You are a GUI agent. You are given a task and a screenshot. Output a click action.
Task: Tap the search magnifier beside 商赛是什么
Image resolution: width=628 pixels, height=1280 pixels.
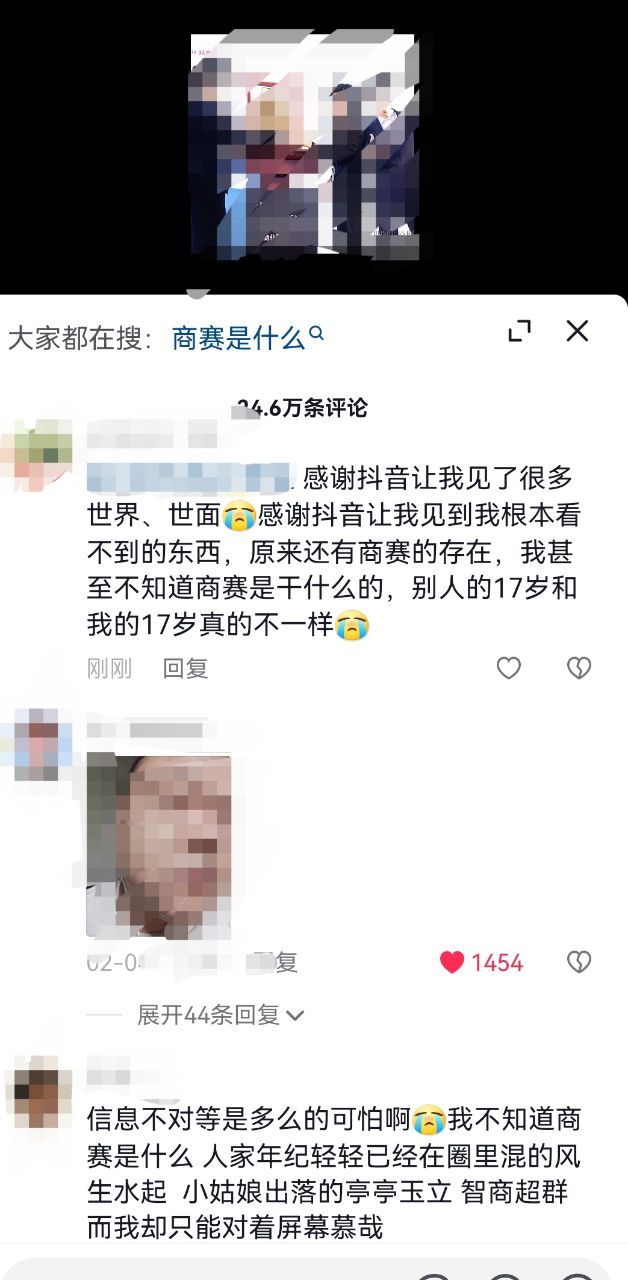tap(317, 334)
